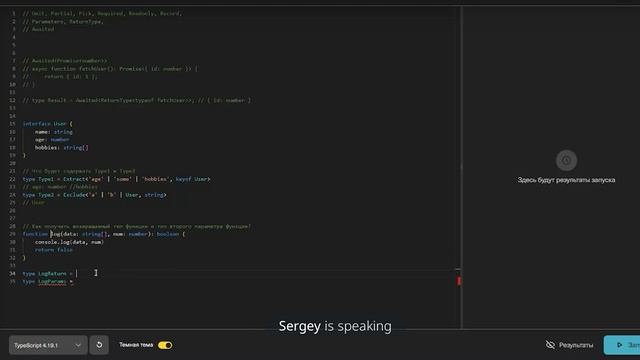Click the 'type LogParams =' line with error underline
Screen dimensions: 640x360
pyautogui.click(x=48, y=282)
